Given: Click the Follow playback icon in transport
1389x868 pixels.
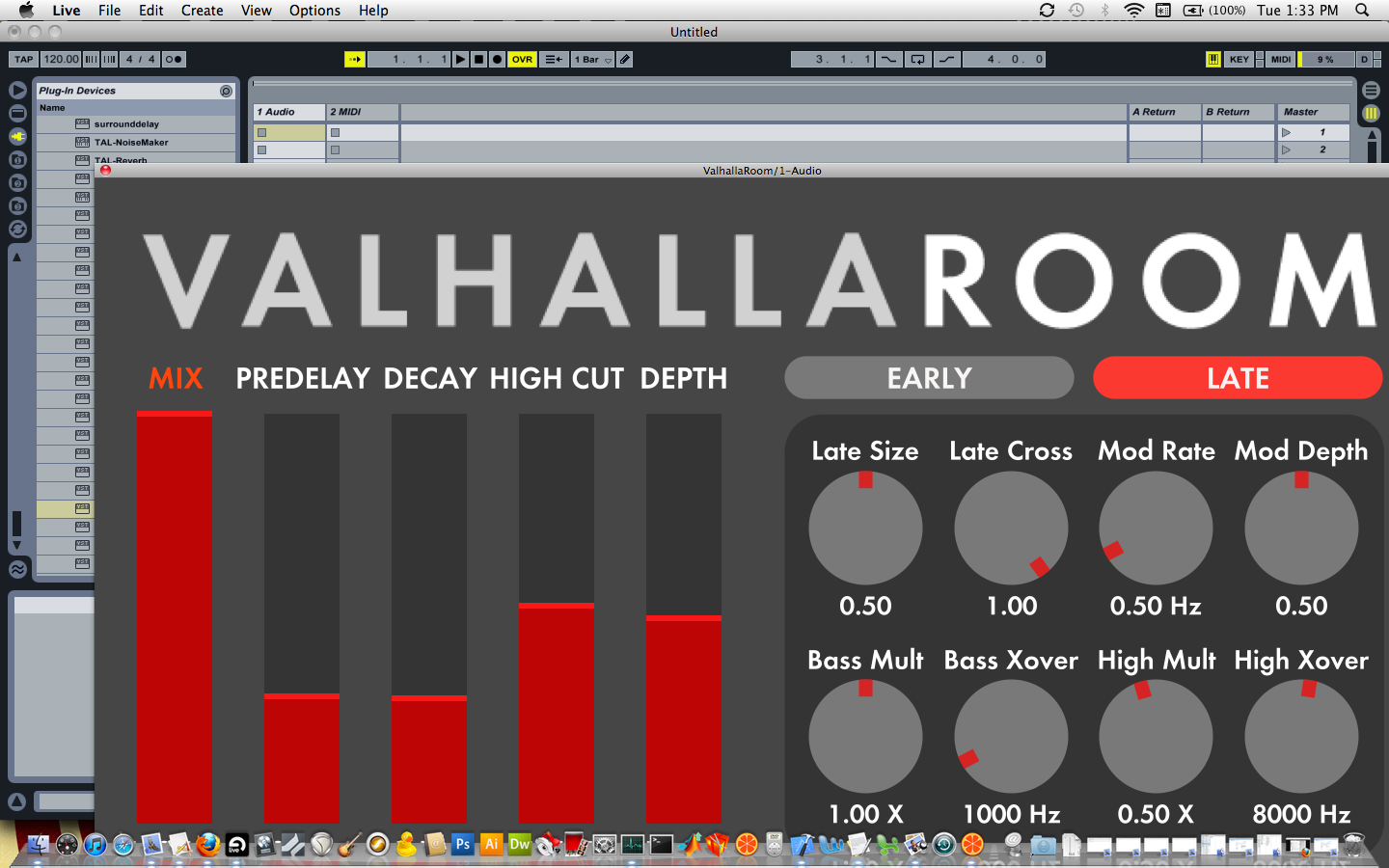Looking at the screenshot, I should click(355, 59).
